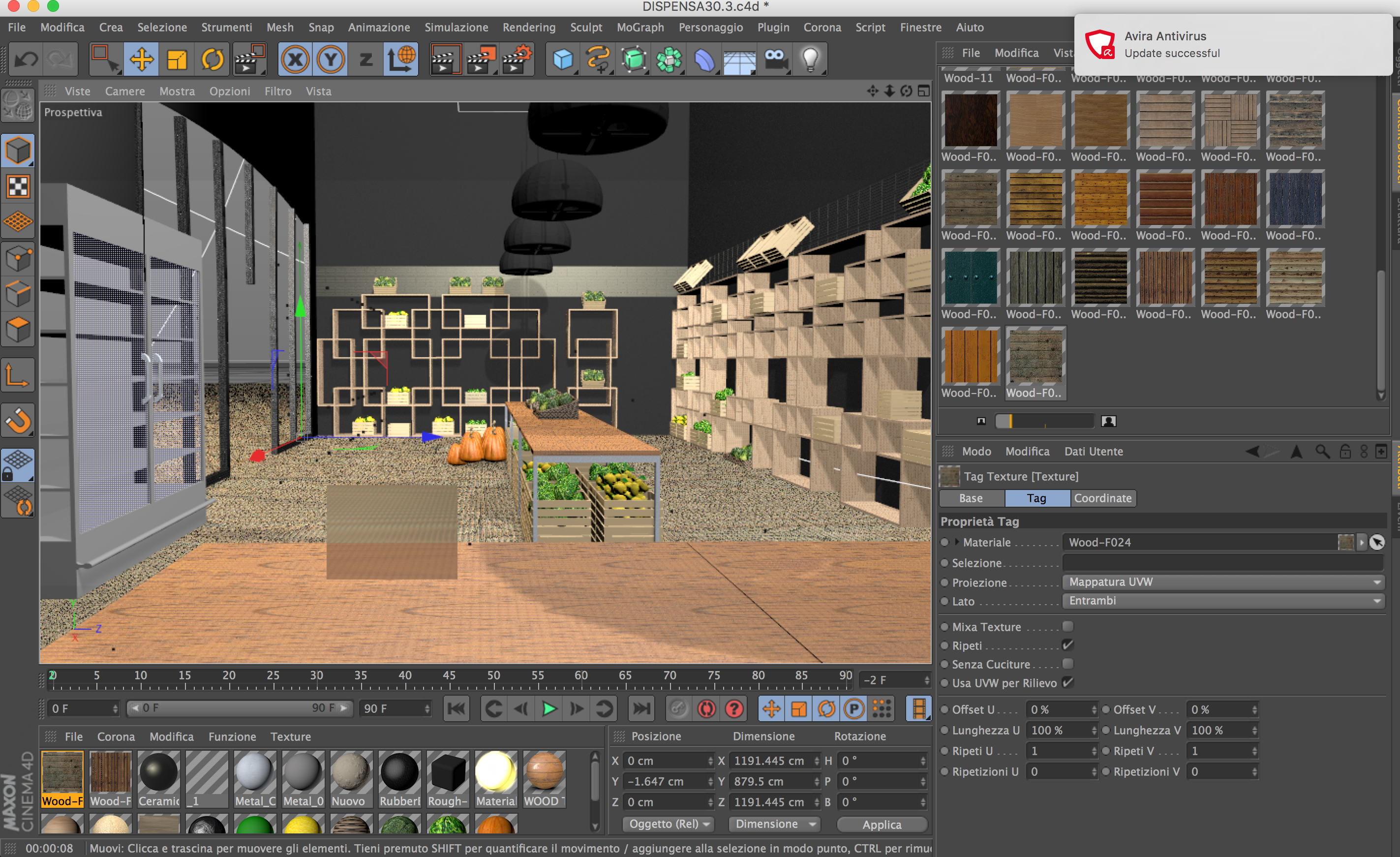Toggle X axis lock
Screen dimensions: 1400x857
(295, 59)
